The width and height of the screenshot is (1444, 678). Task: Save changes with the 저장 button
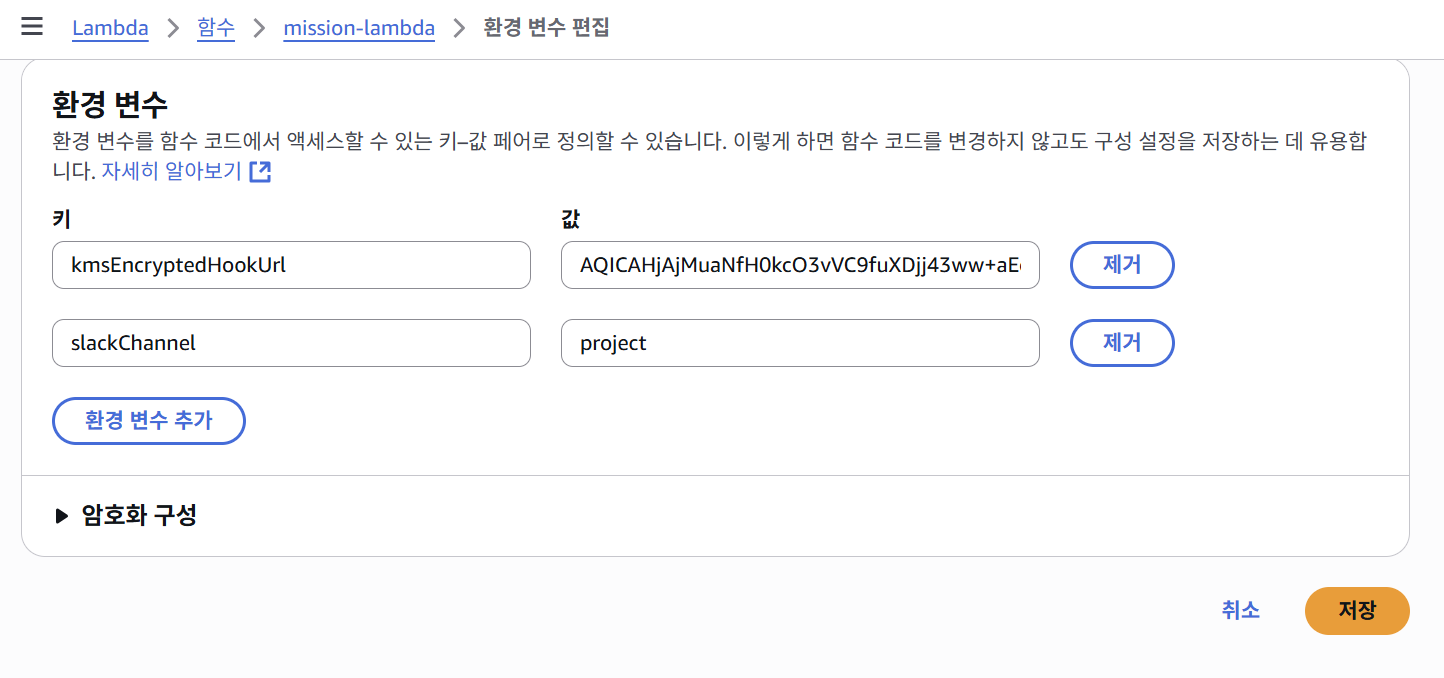[x=1357, y=610]
